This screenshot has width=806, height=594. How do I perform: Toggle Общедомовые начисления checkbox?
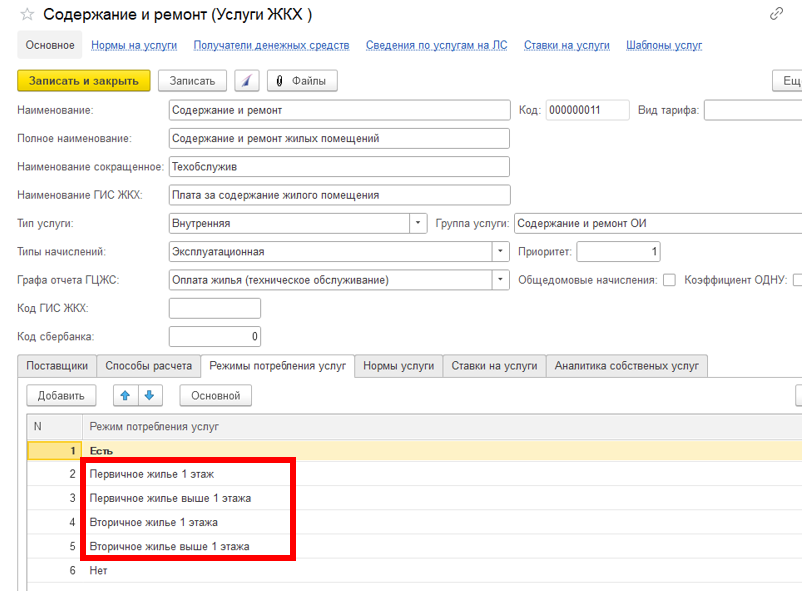(x=669, y=280)
